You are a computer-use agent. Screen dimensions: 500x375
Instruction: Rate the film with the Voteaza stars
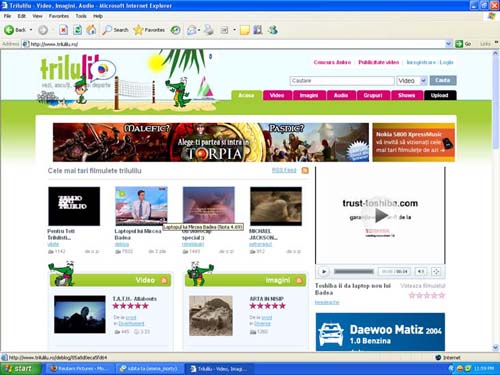(427, 295)
